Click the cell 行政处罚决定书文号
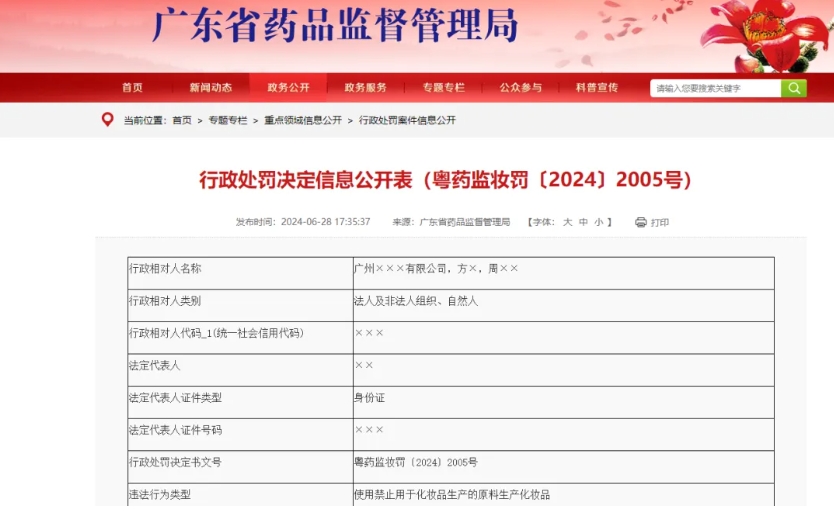The height and width of the screenshot is (529, 834). click(240, 467)
